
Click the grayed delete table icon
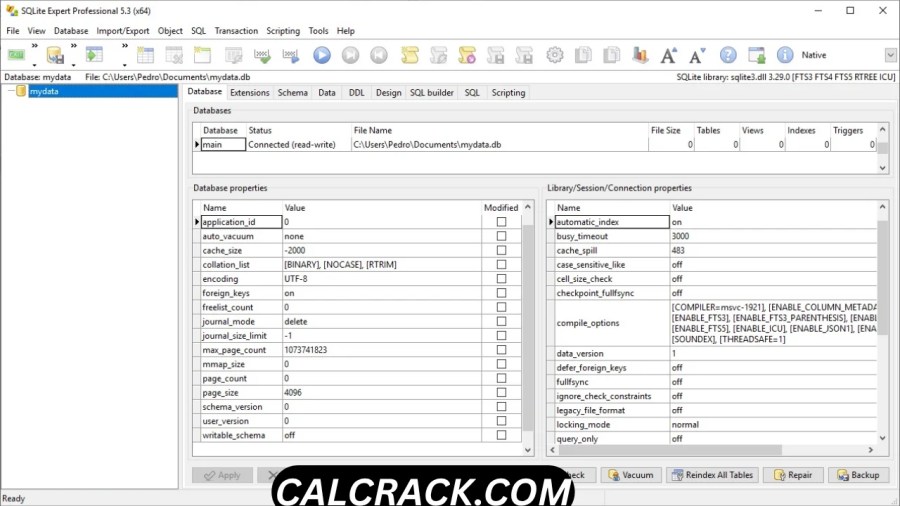tap(174, 55)
